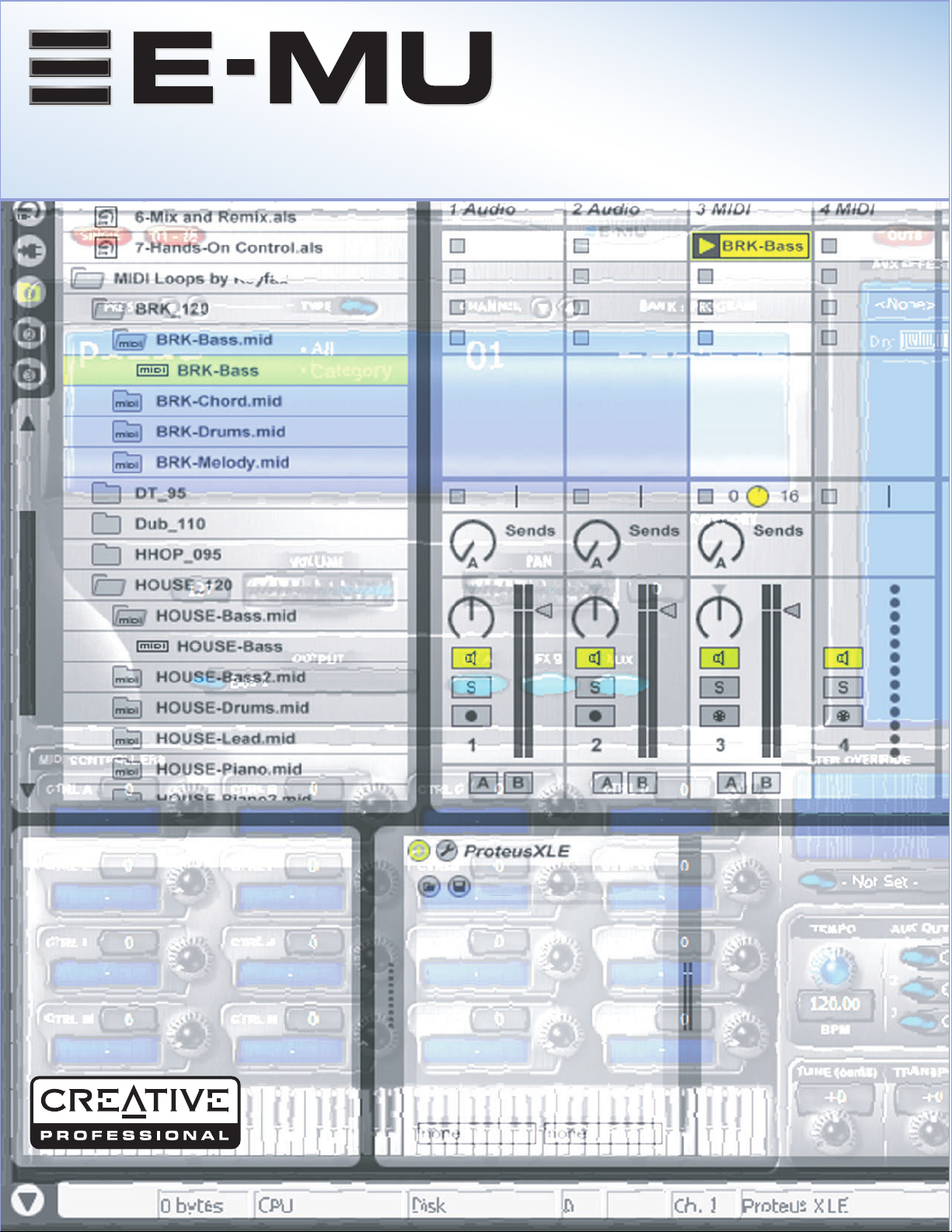Collapse the BRK_120 folder

pyautogui.click(x=108, y=309)
